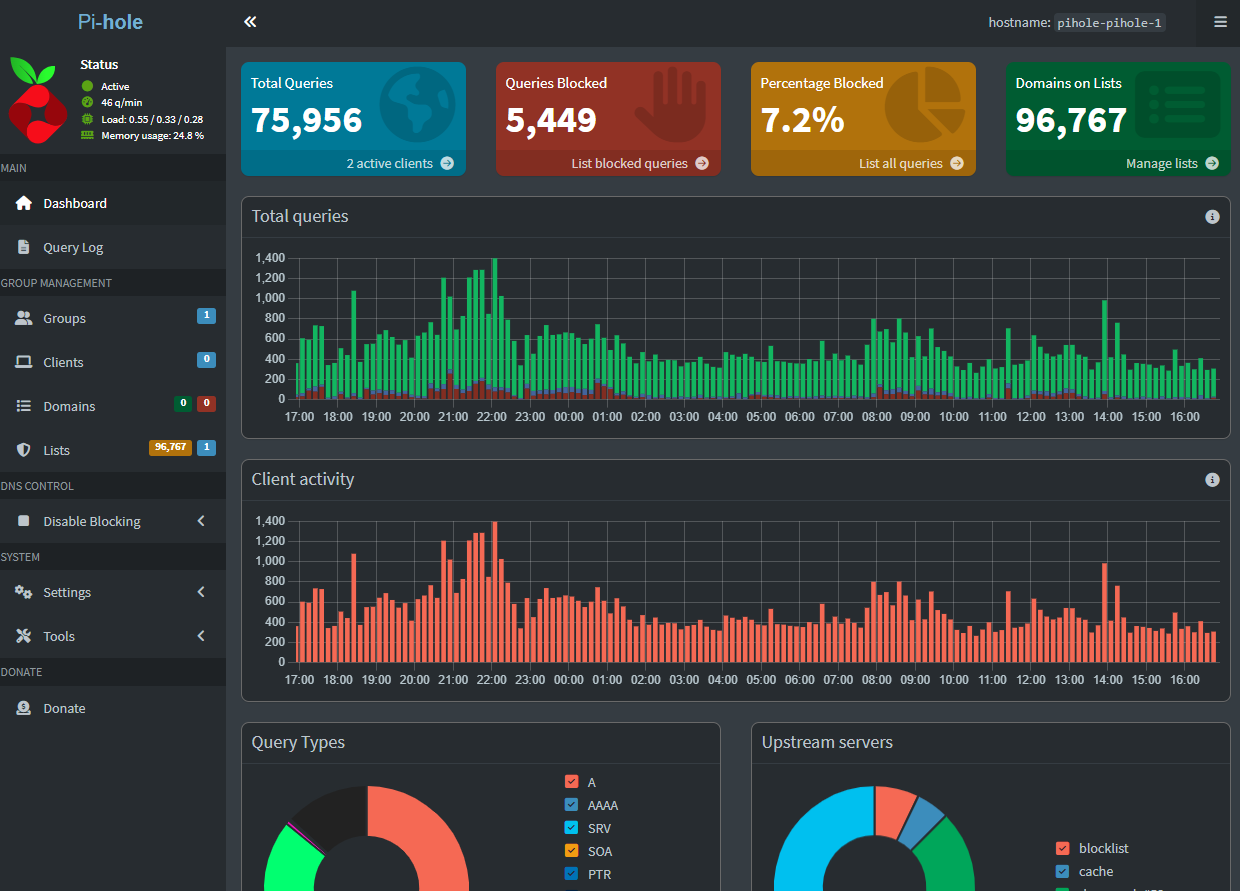This screenshot has width=1240, height=891.
Task: Toggle the AAAA query type checkbox
Action: 572,805
